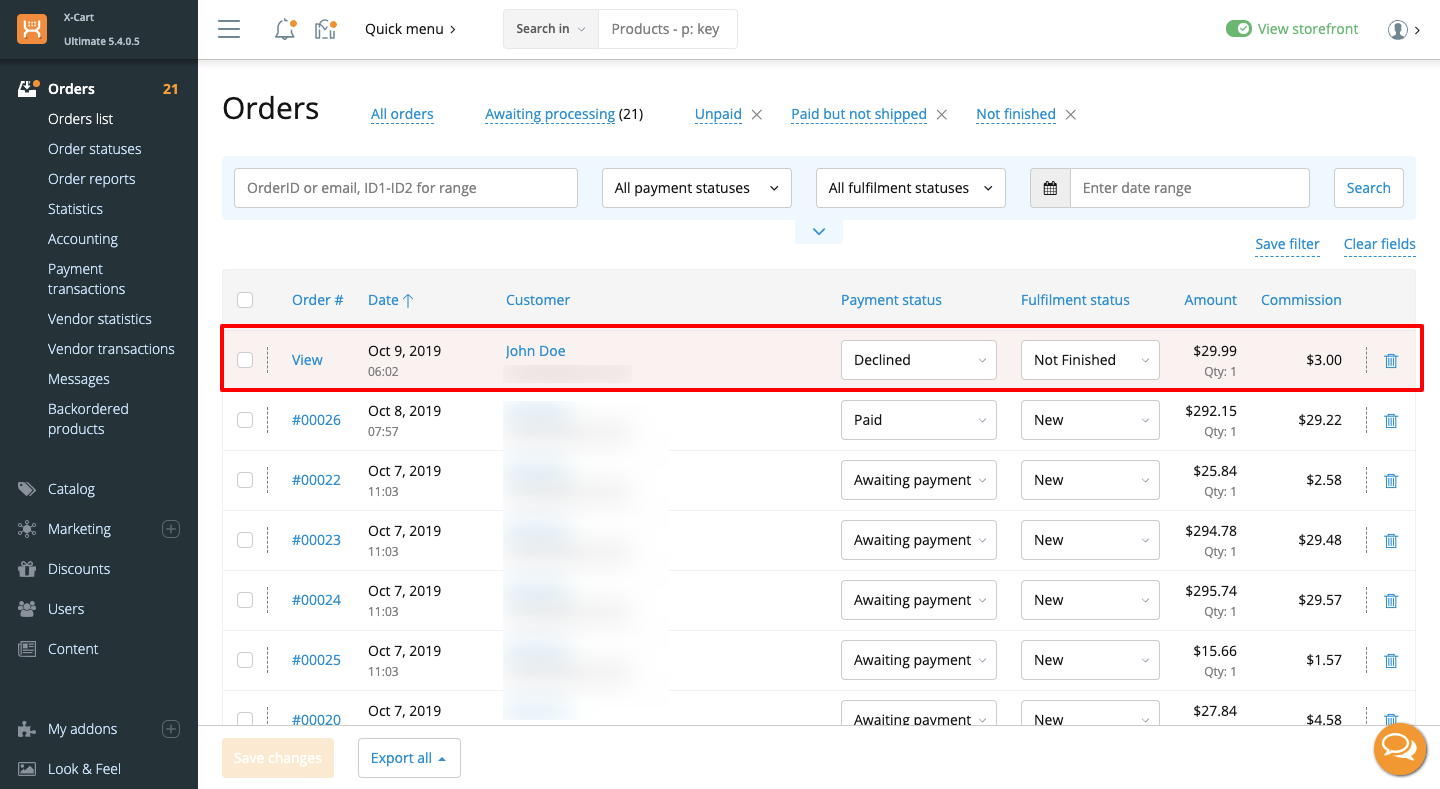The image size is (1440, 789).
Task: Check the checkbox for order #00022
Action: (x=245, y=480)
